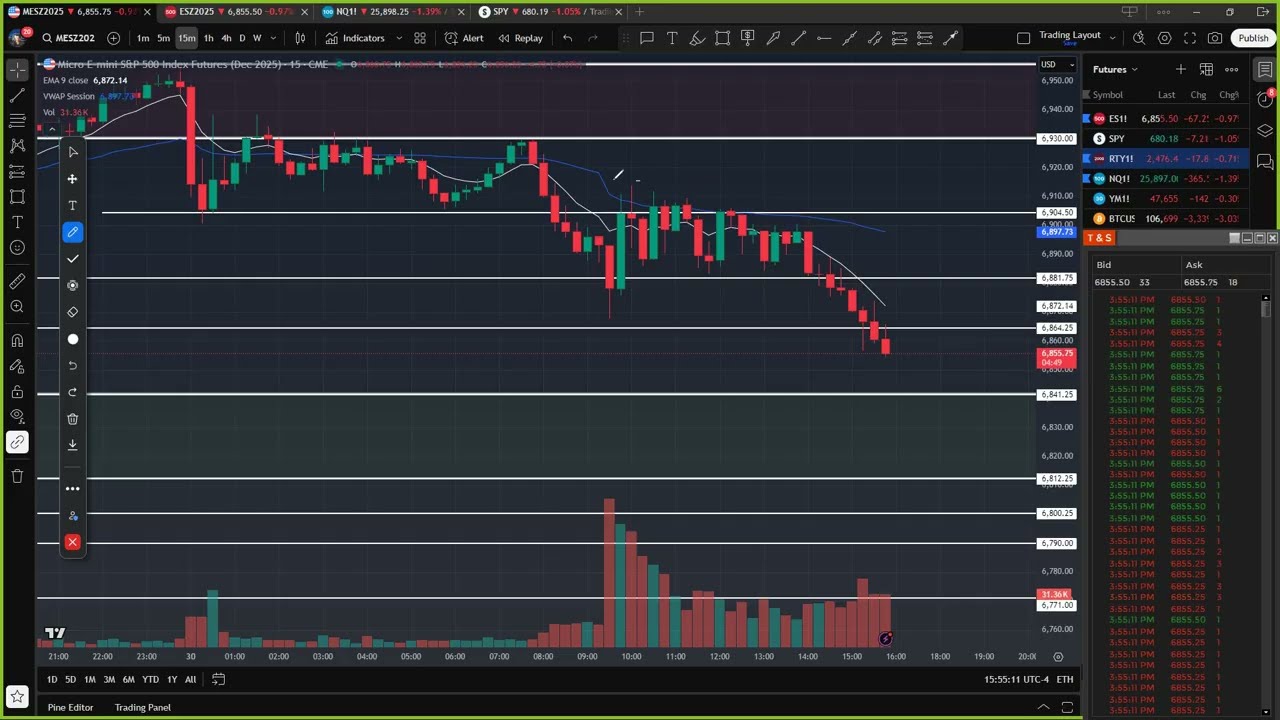Close the floating toolbar with red X
Viewport: 1280px width, 720px height.
(72, 542)
